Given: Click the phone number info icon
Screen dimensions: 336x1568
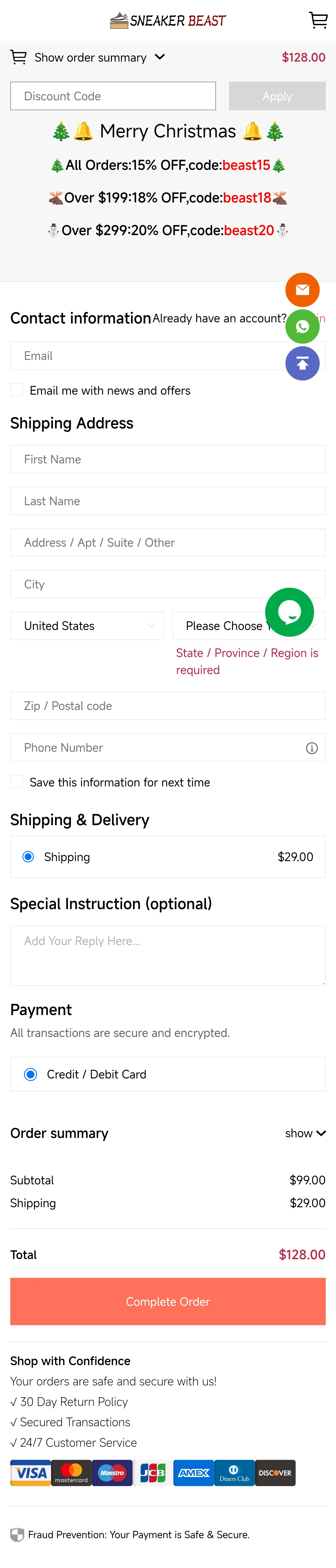Looking at the screenshot, I should coord(312,748).
